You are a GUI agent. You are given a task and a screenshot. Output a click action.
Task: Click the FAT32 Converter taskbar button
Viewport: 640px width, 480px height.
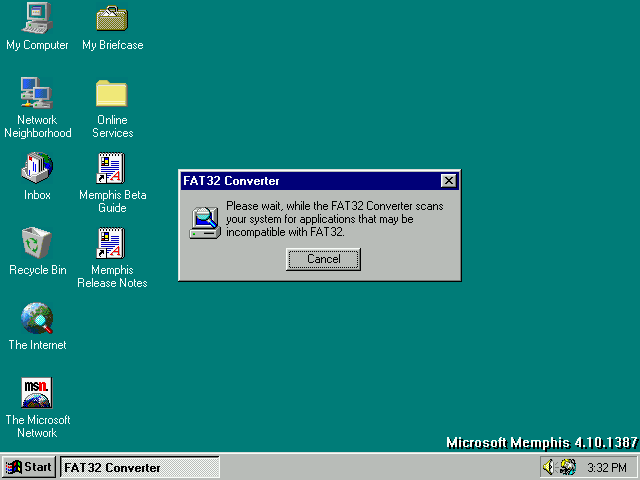coord(140,467)
